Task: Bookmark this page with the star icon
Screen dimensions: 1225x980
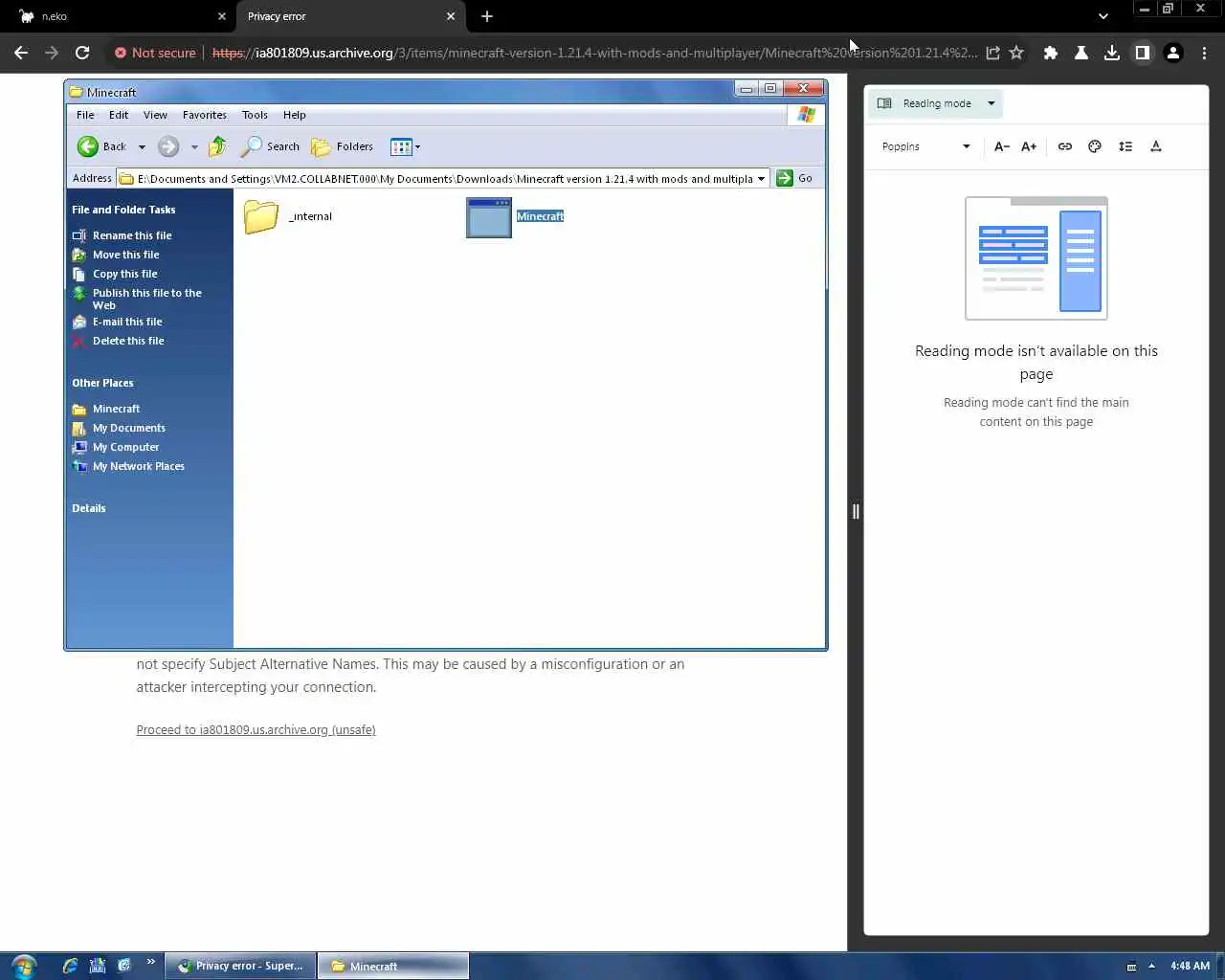Action: coord(1016,53)
